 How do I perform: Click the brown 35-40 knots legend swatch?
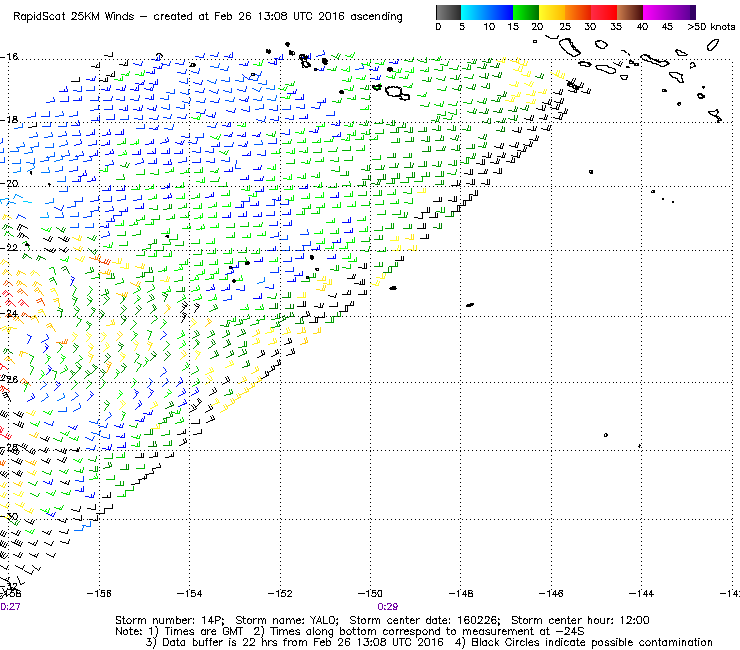(630, 12)
